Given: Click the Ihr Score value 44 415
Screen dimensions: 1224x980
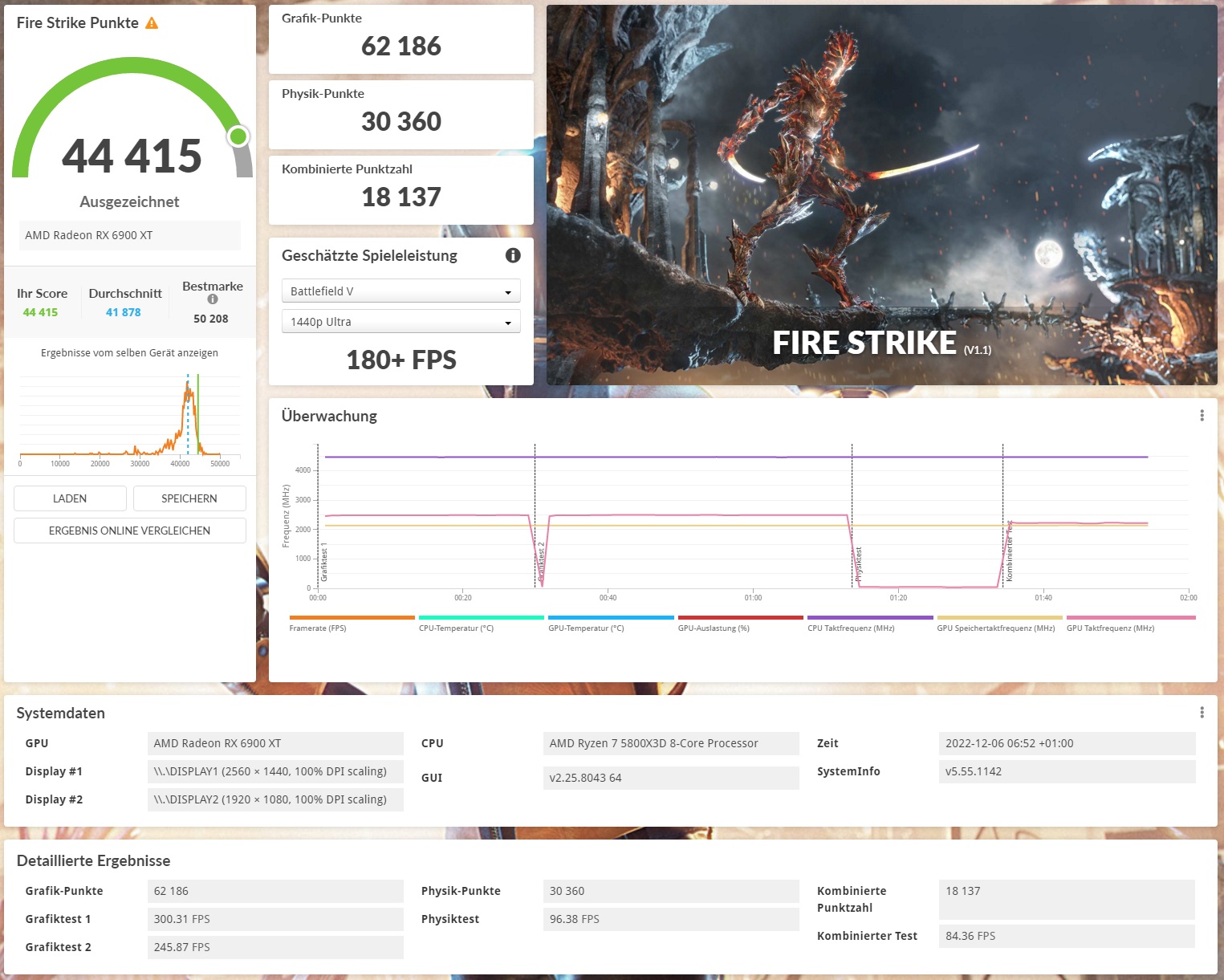Looking at the screenshot, I should click(x=40, y=312).
